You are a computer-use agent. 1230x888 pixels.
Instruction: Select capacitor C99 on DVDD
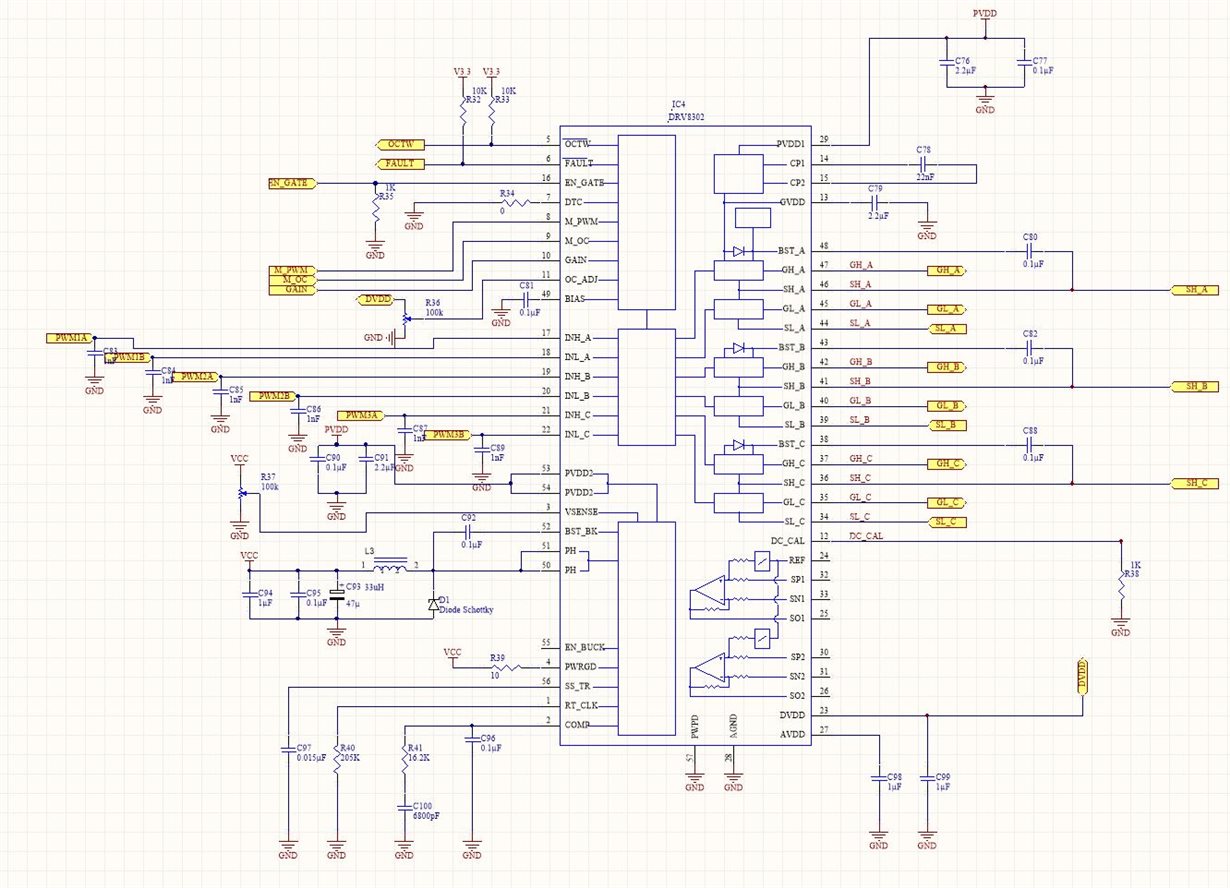(926, 779)
